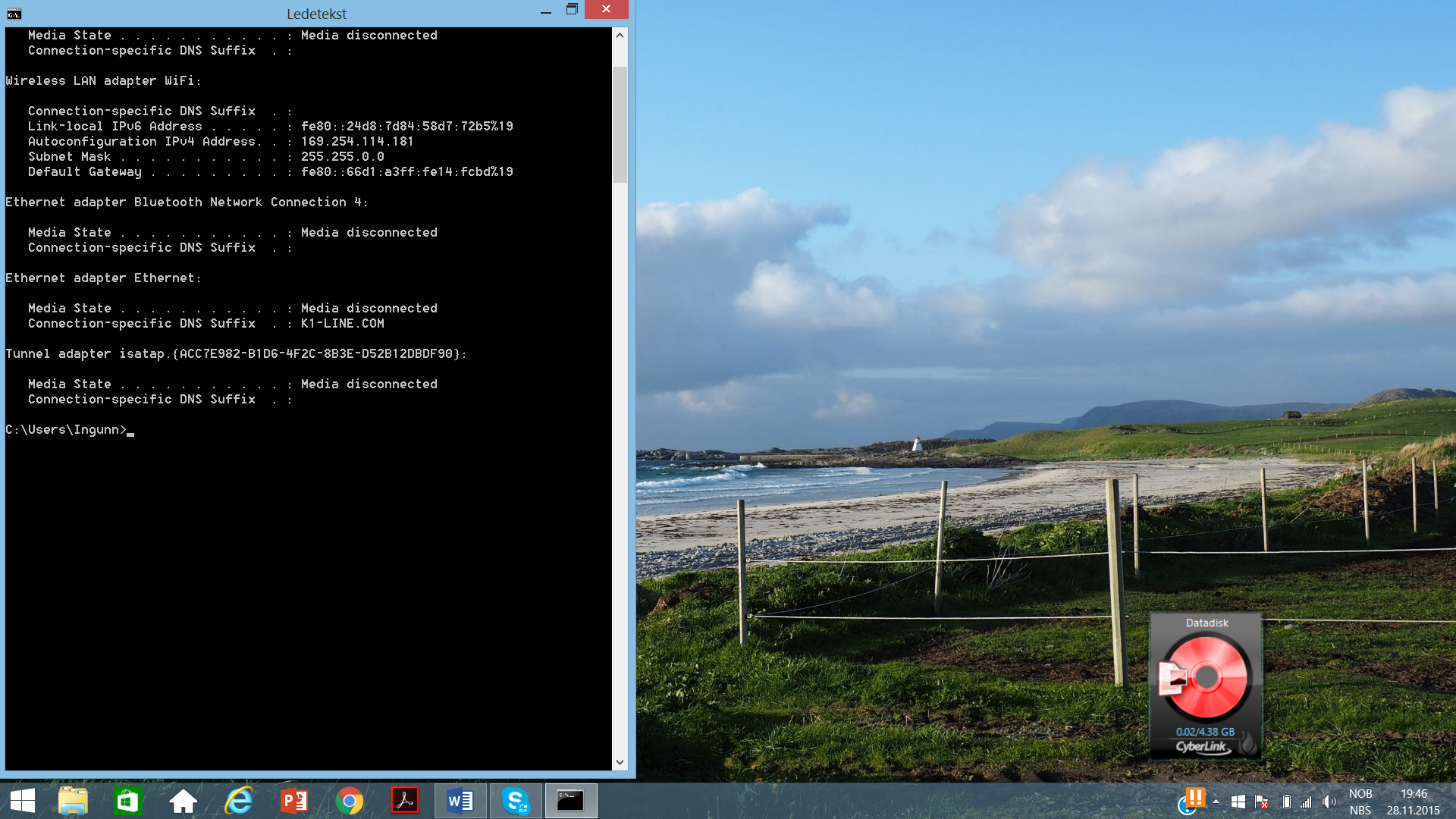Launch Google Chrome from the taskbar
1456x819 pixels.
tap(349, 801)
